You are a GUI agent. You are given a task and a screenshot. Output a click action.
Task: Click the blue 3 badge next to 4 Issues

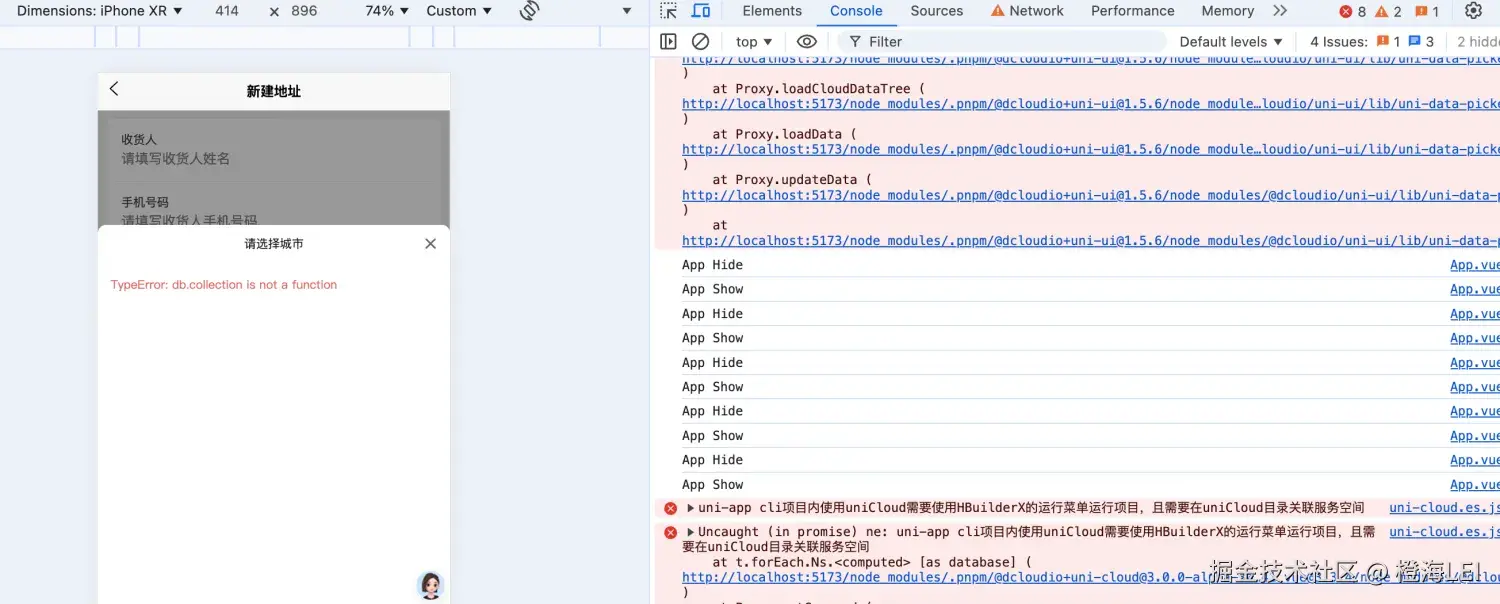pyautogui.click(x=1421, y=42)
